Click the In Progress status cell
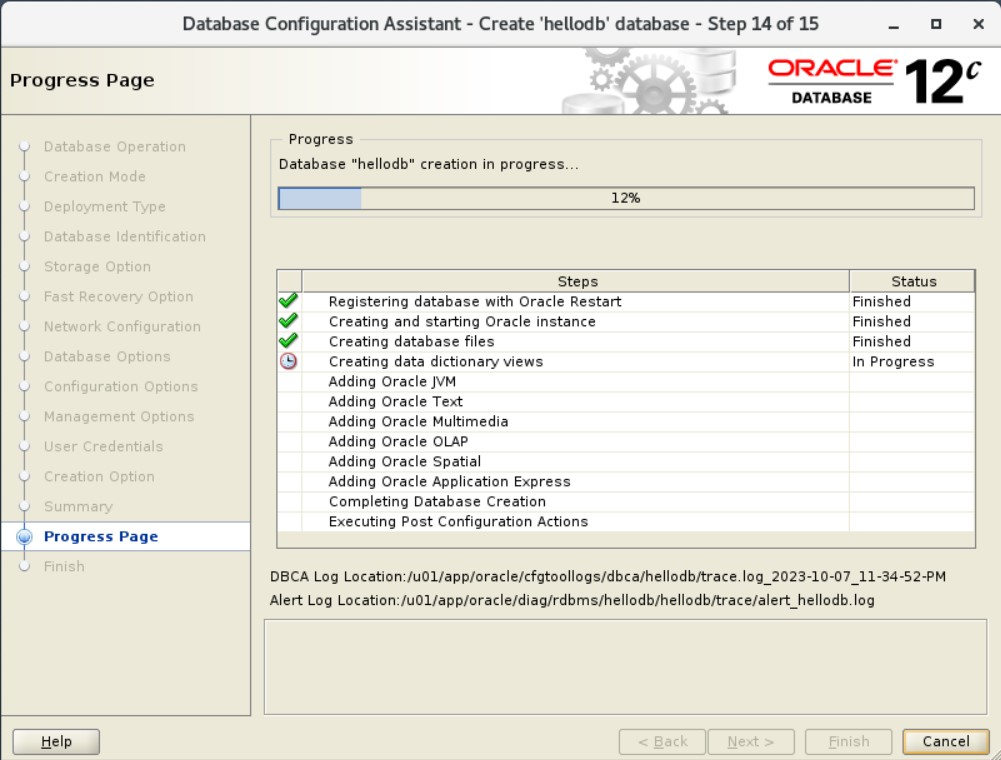Screen dimensions: 1001x760 (912, 361)
